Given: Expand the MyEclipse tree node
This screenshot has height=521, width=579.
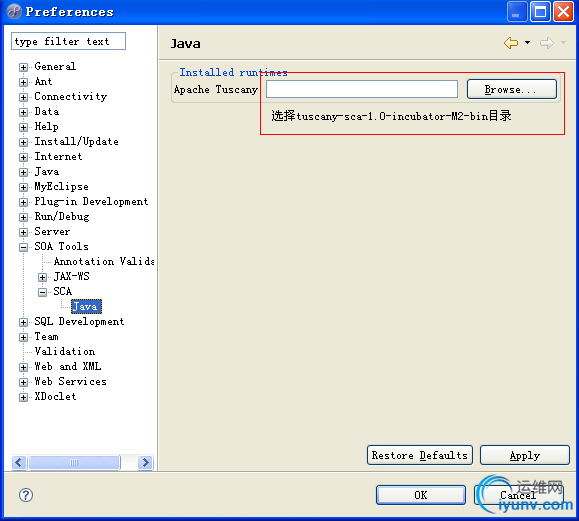Looking at the screenshot, I should [23, 187].
